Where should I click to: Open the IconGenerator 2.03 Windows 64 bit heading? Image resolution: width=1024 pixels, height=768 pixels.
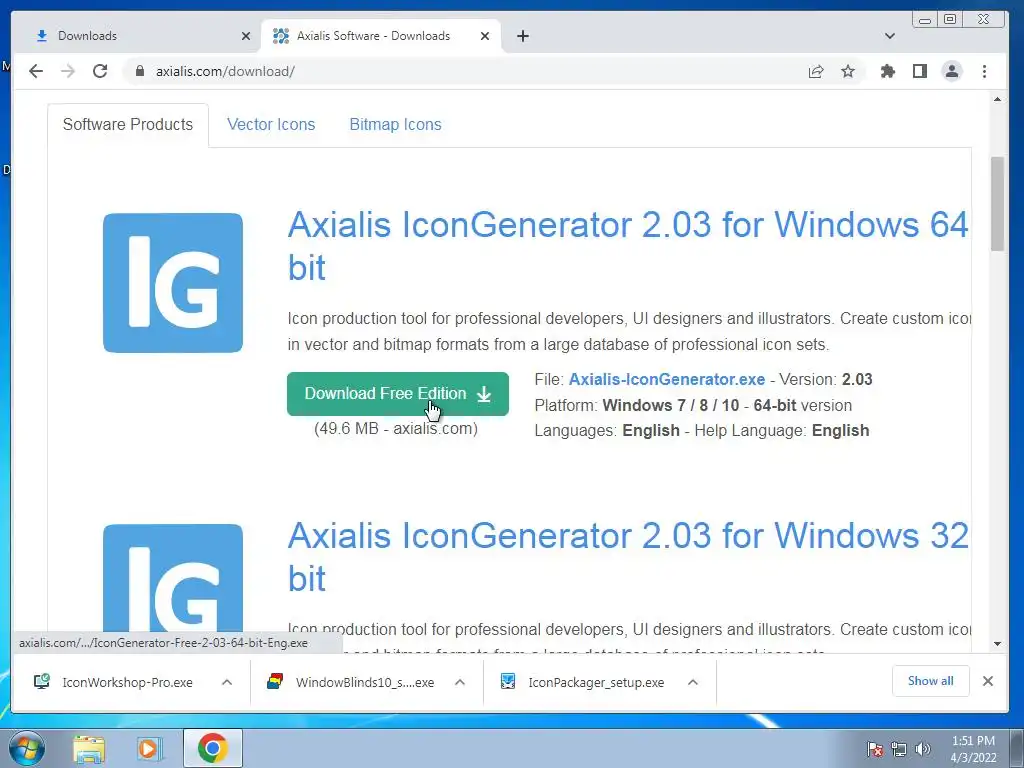point(628,246)
